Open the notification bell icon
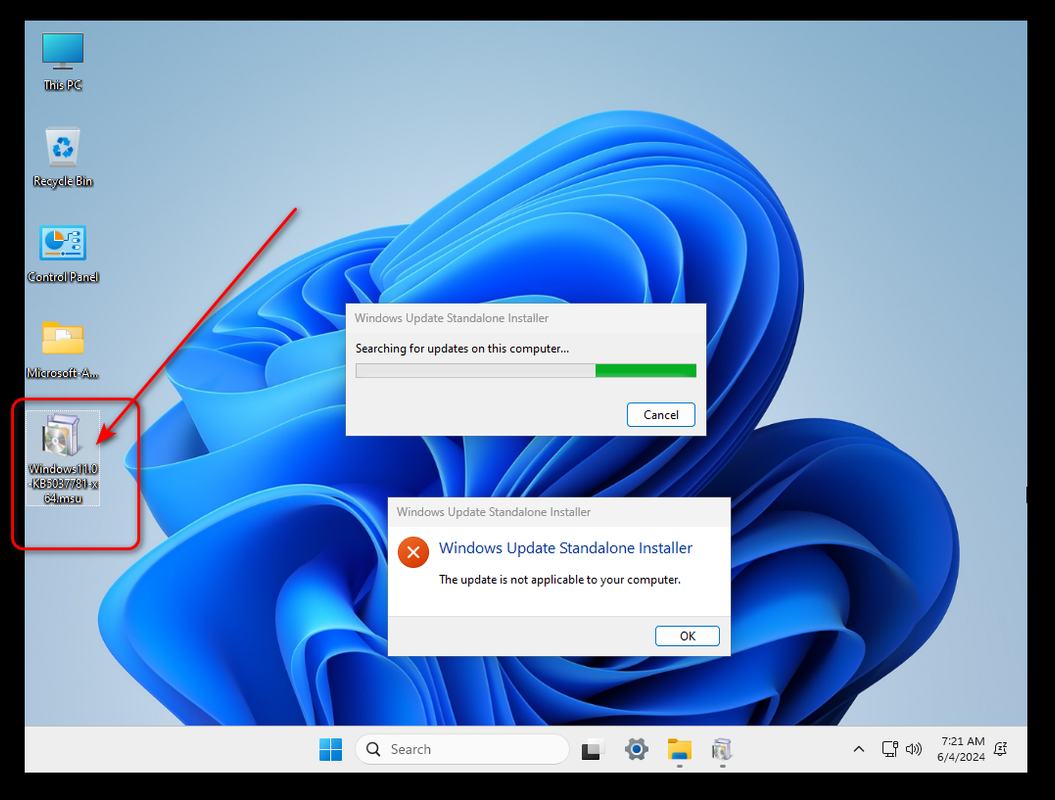Image resolution: width=1055 pixels, height=800 pixels. pos(1001,749)
